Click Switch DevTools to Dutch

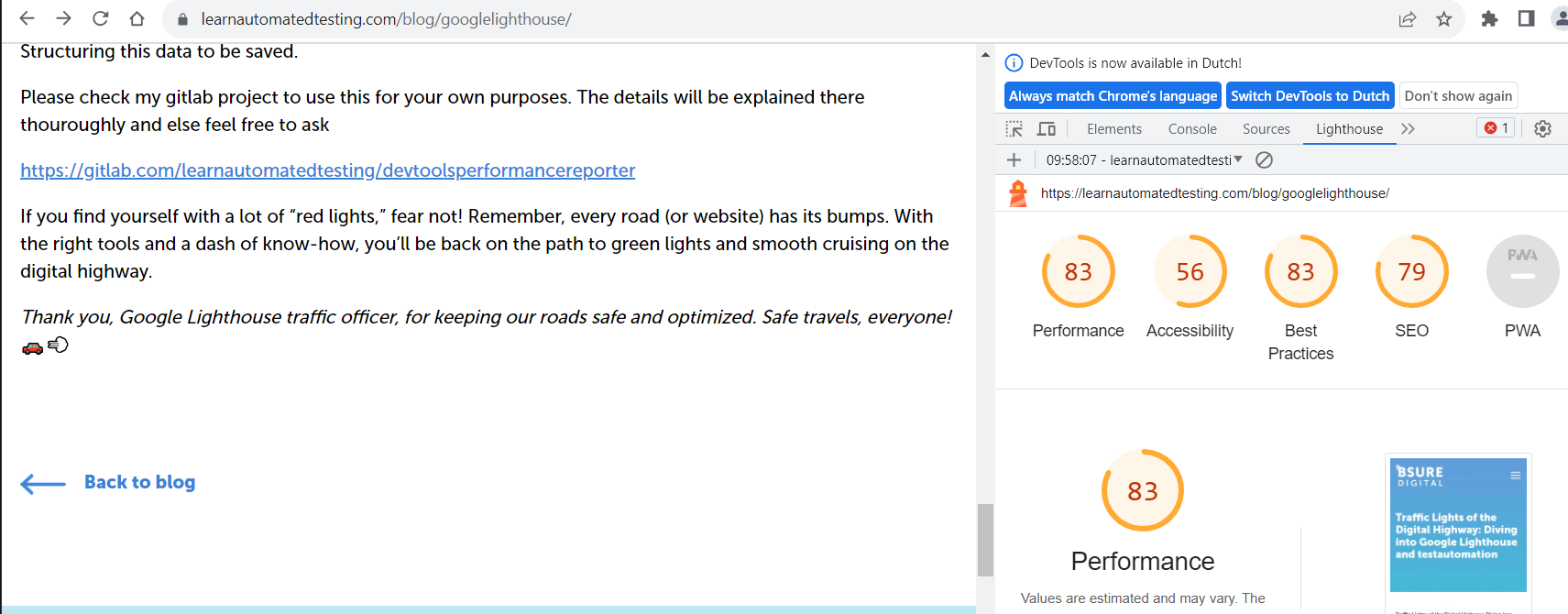coord(1310,96)
